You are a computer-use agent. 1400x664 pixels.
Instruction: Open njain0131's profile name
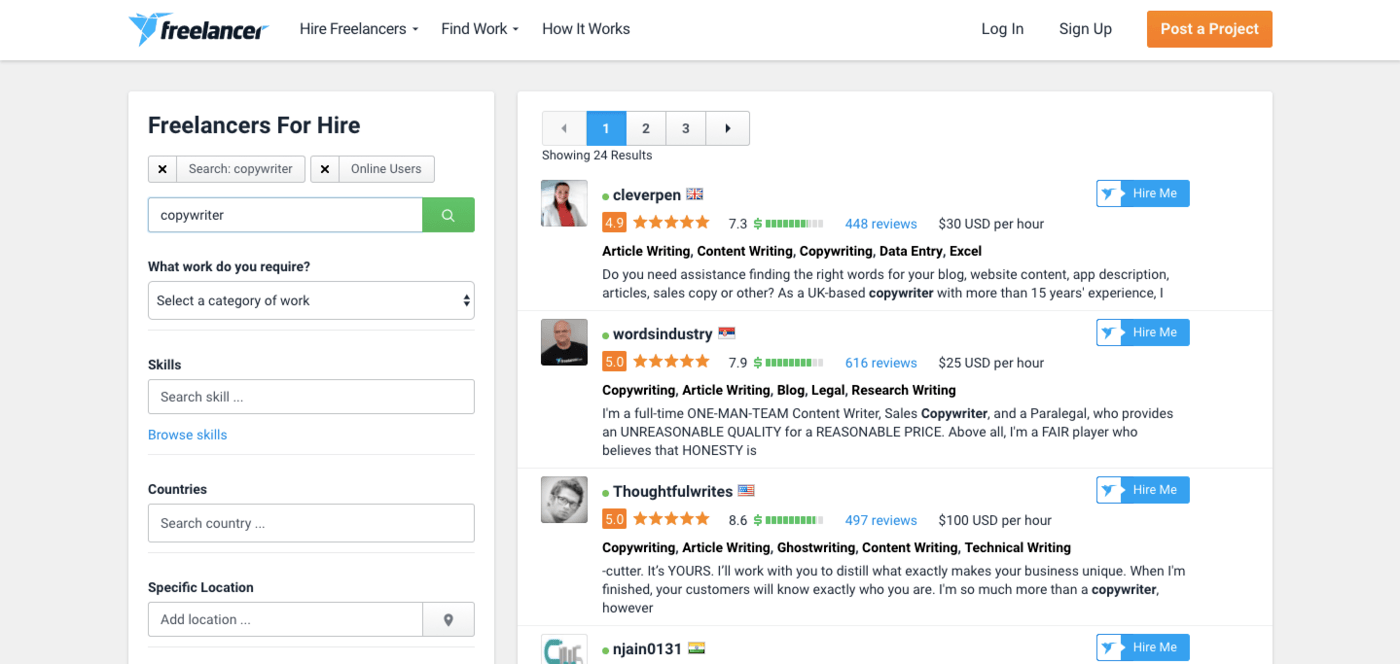click(x=648, y=649)
